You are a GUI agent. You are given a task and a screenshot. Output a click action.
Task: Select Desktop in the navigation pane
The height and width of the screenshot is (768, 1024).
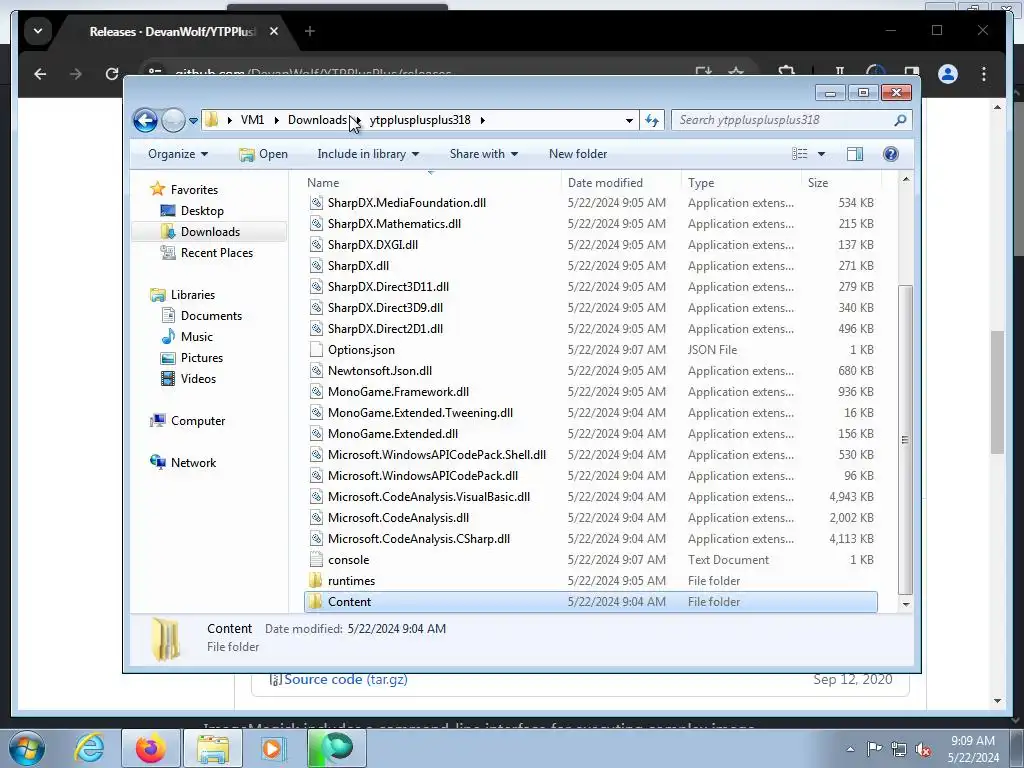coord(202,211)
